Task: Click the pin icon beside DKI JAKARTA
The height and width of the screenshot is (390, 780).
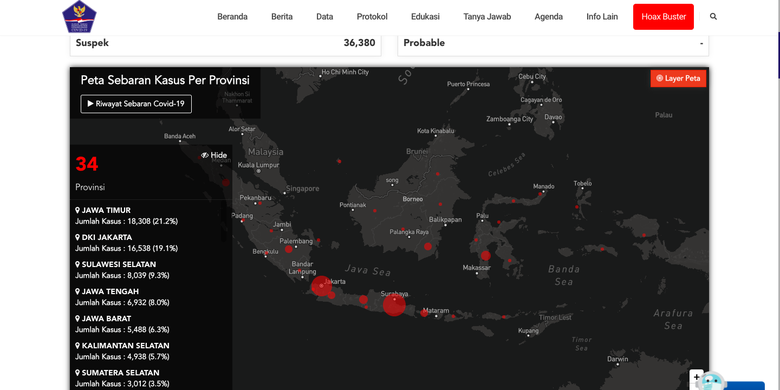Action: click(x=78, y=237)
